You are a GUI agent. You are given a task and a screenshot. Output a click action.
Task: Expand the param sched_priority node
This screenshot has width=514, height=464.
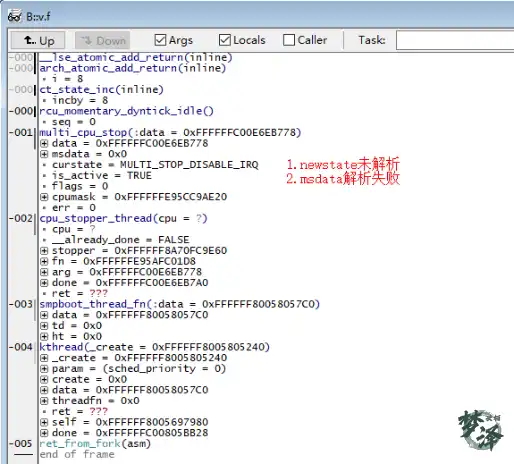click(x=44, y=369)
